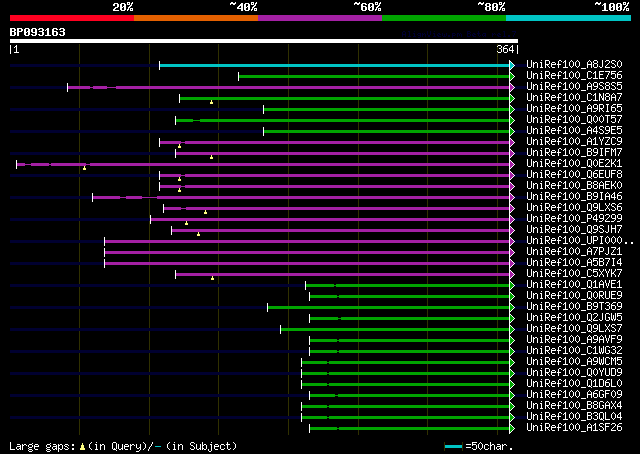Select the UniRef100_B9IA46 label

(x=574, y=197)
